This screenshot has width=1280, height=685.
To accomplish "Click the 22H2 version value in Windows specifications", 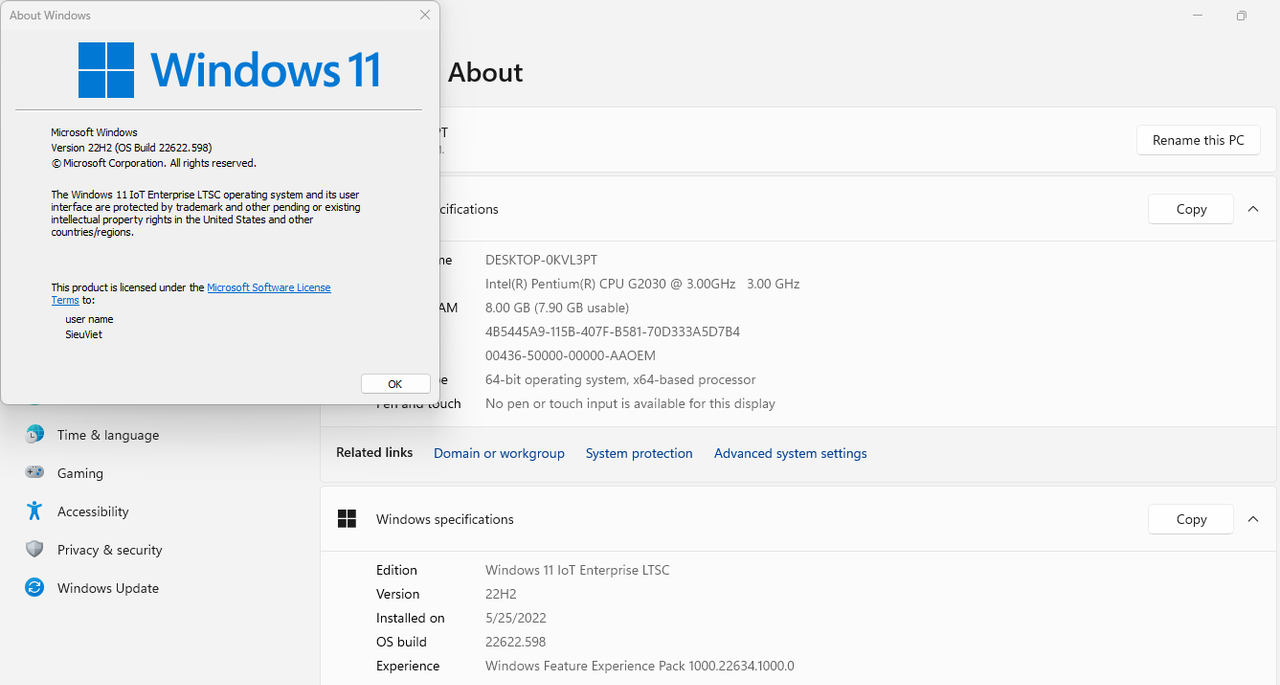I will point(502,594).
